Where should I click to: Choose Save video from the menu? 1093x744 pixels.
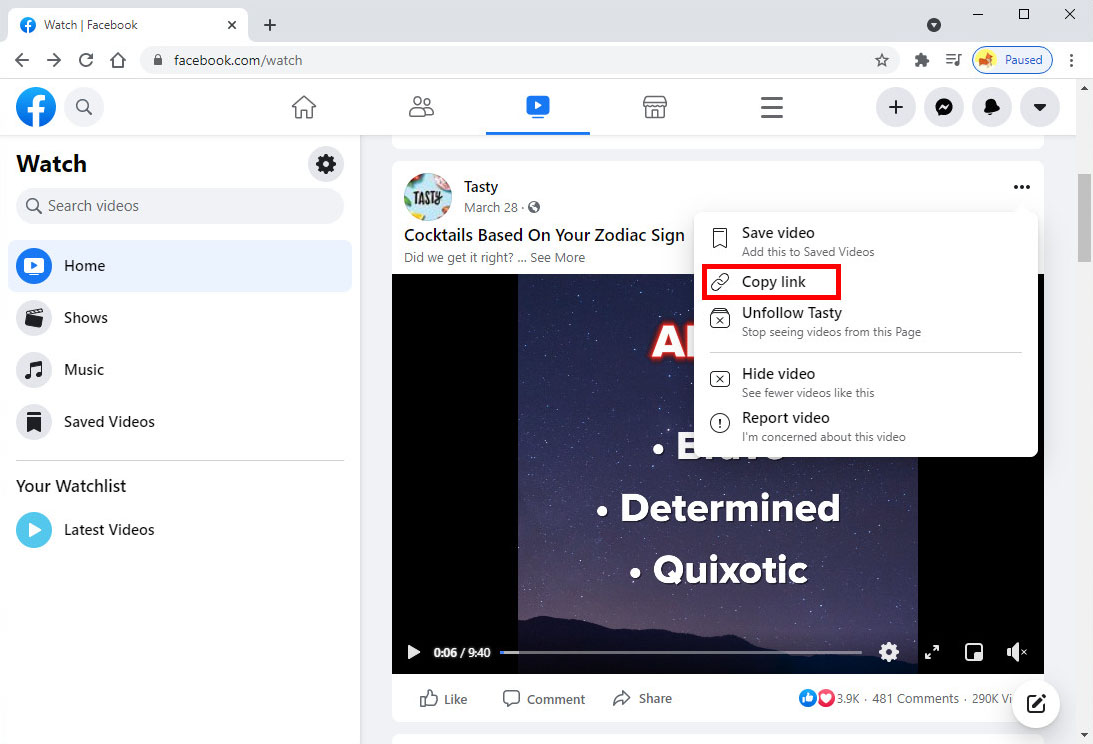coord(865,241)
